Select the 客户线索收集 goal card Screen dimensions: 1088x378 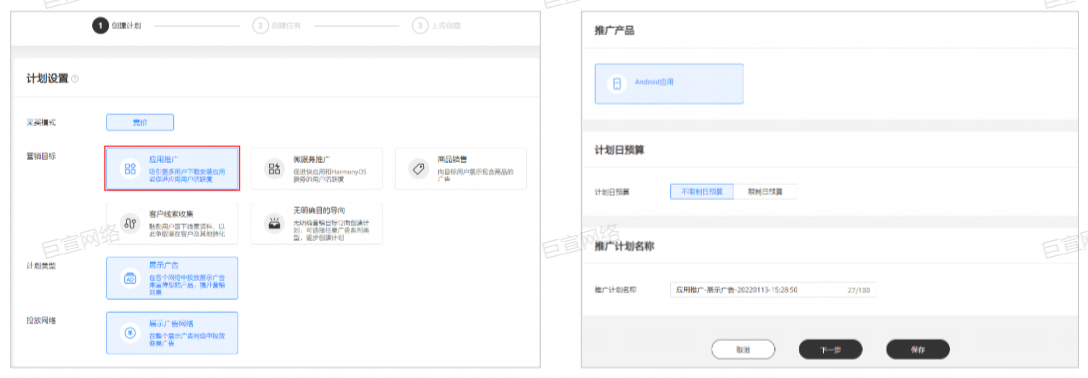coord(172,223)
